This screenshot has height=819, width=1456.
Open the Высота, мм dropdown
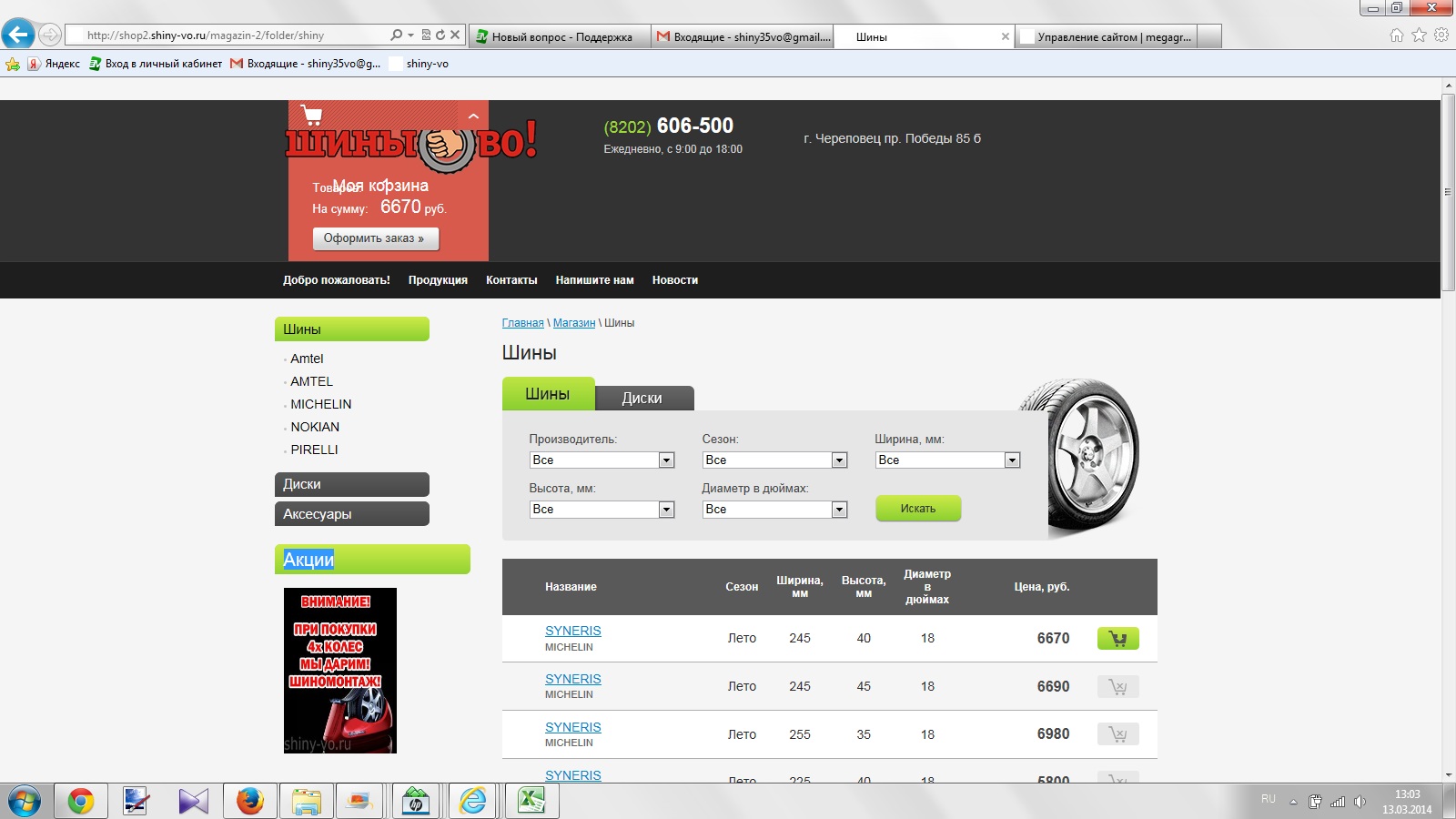[x=602, y=510]
